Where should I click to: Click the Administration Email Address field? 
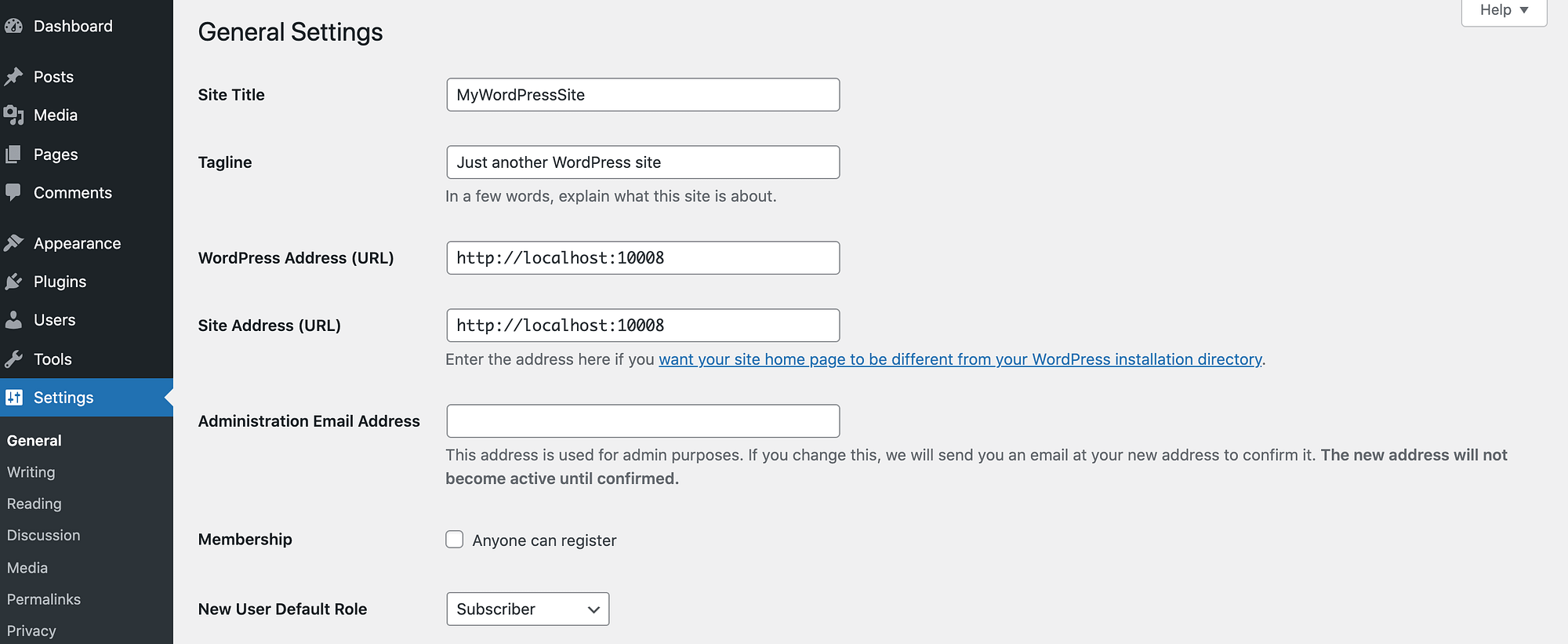tap(643, 421)
